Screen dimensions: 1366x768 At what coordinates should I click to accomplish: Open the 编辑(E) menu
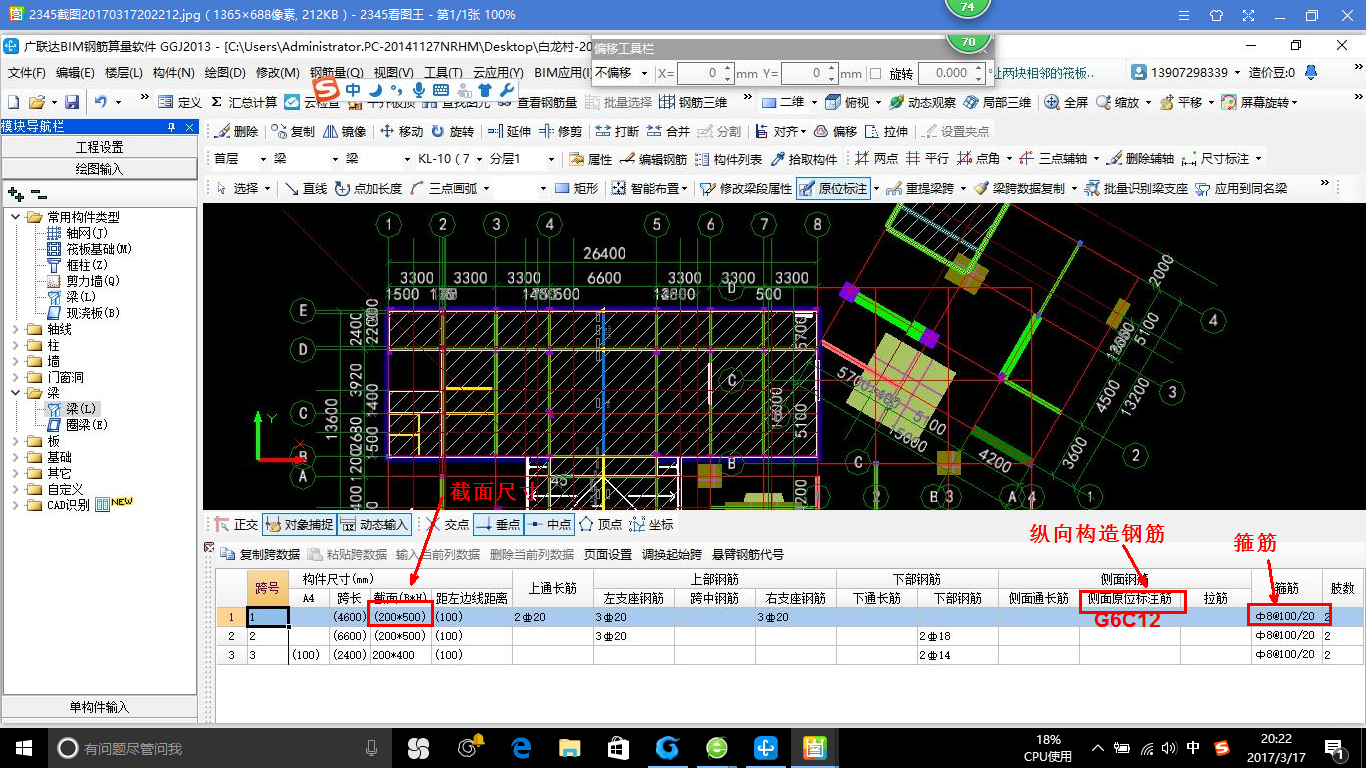75,73
